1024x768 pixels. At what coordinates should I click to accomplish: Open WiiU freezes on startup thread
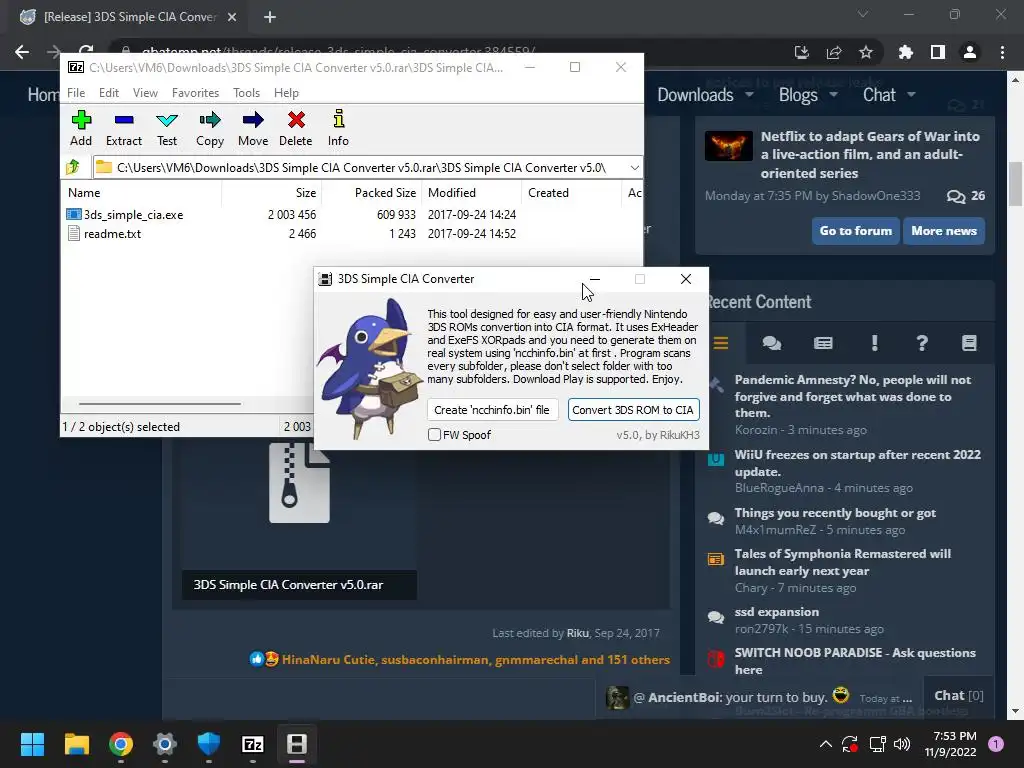(x=857, y=463)
